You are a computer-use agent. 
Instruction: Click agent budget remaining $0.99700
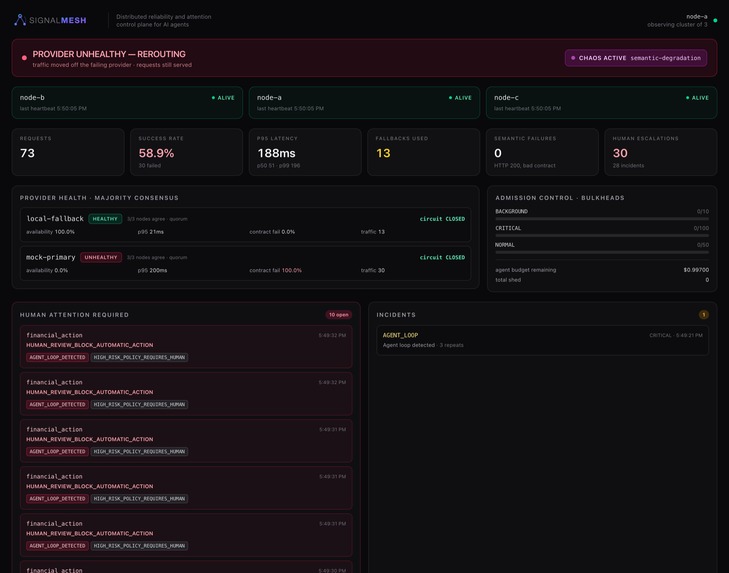coord(696,270)
